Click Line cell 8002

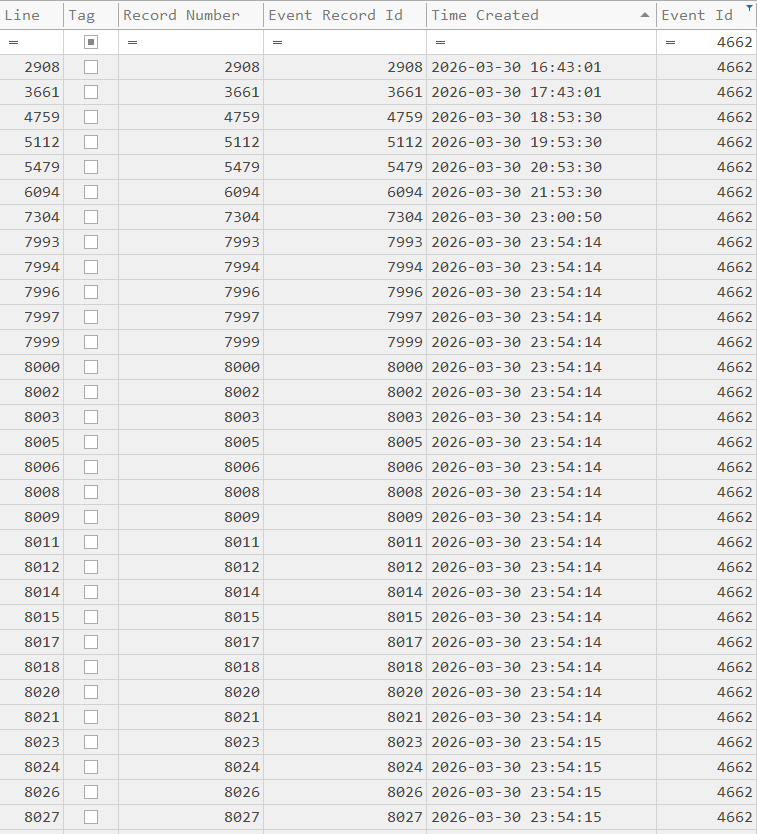(x=31, y=392)
